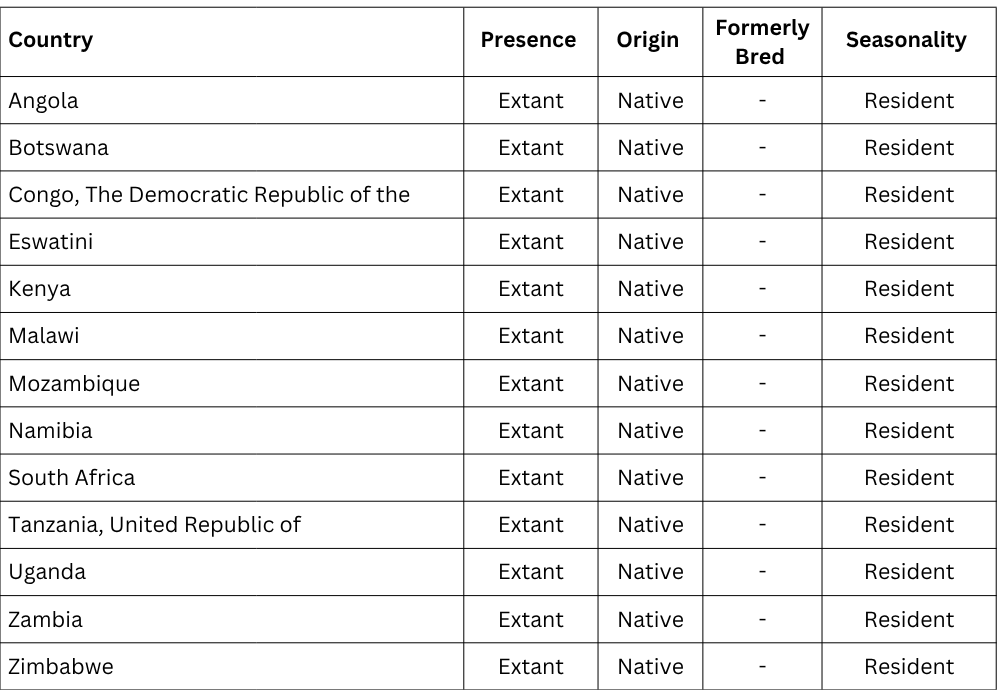Image resolution: width=1000 pixels, height=690 pixels.
Task: Click the Kenya country cell
Action: (40, 289)
